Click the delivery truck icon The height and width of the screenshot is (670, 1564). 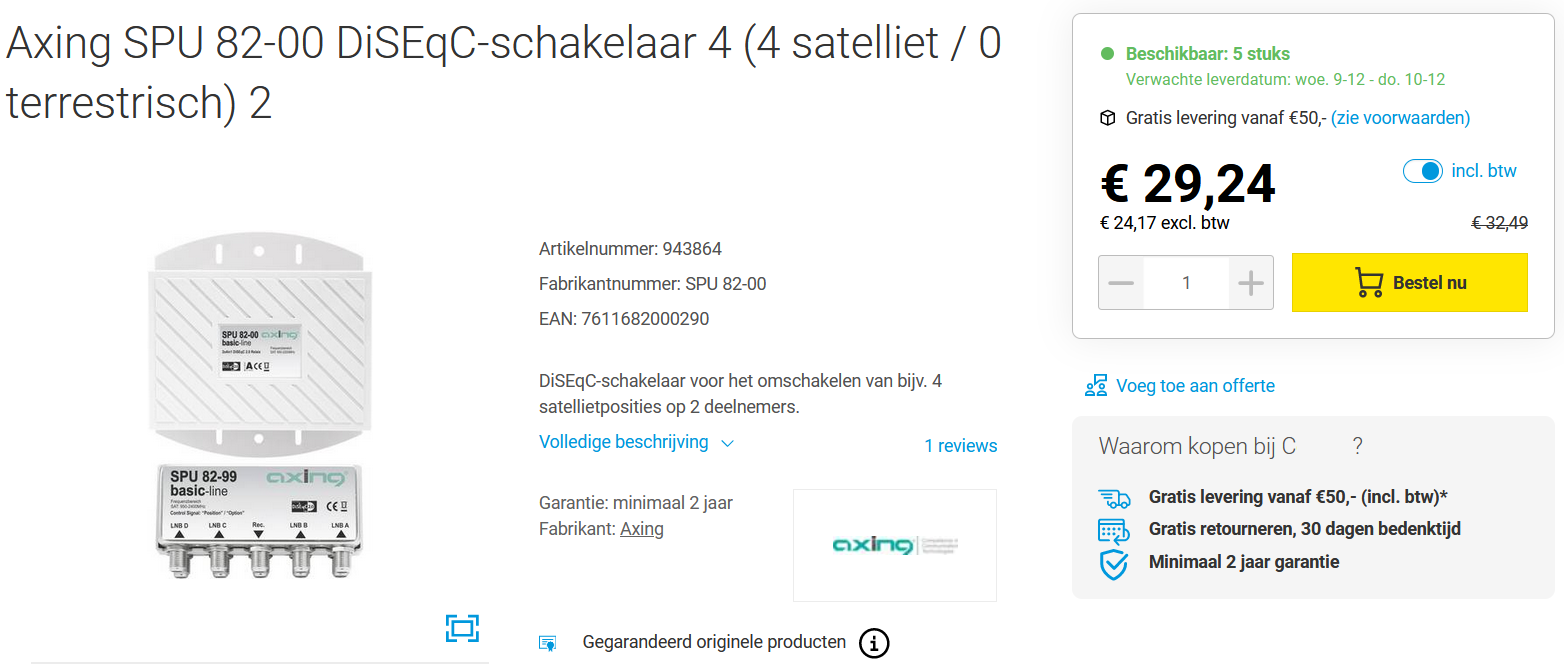click(x=1113, y=498)
